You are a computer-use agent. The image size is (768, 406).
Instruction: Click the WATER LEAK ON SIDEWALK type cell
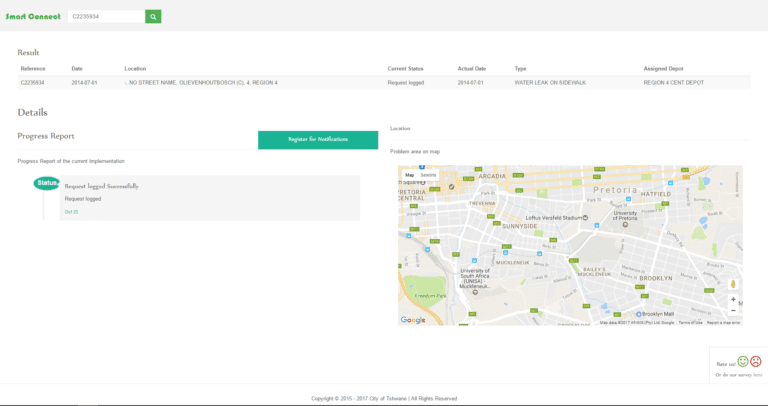click(550, 83)
